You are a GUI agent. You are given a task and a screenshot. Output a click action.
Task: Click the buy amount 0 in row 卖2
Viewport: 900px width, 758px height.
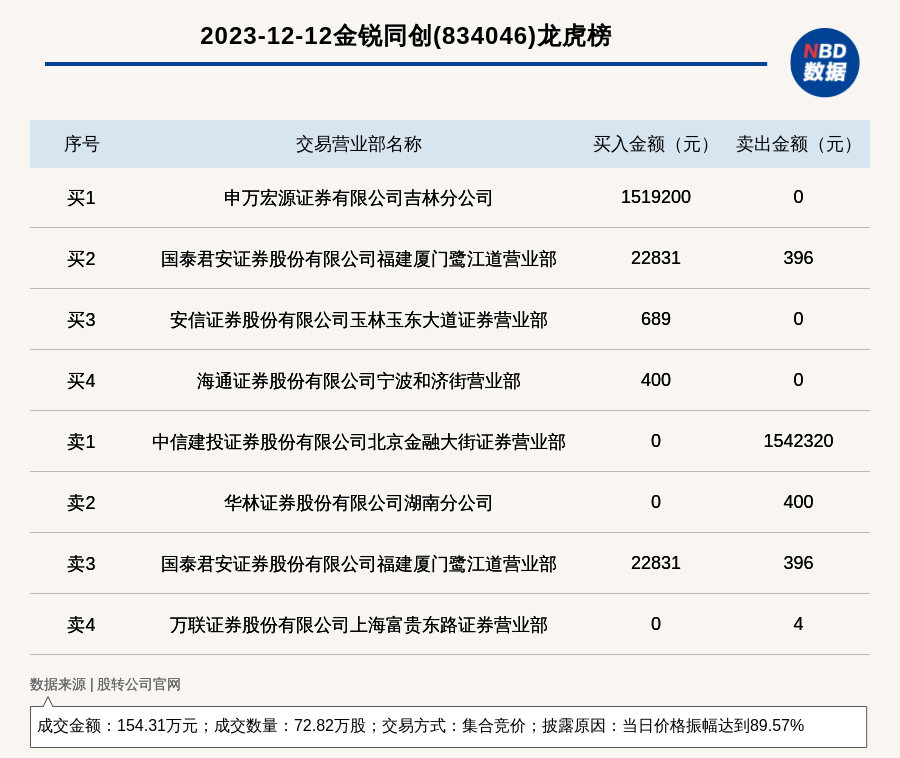pos(655,502)
